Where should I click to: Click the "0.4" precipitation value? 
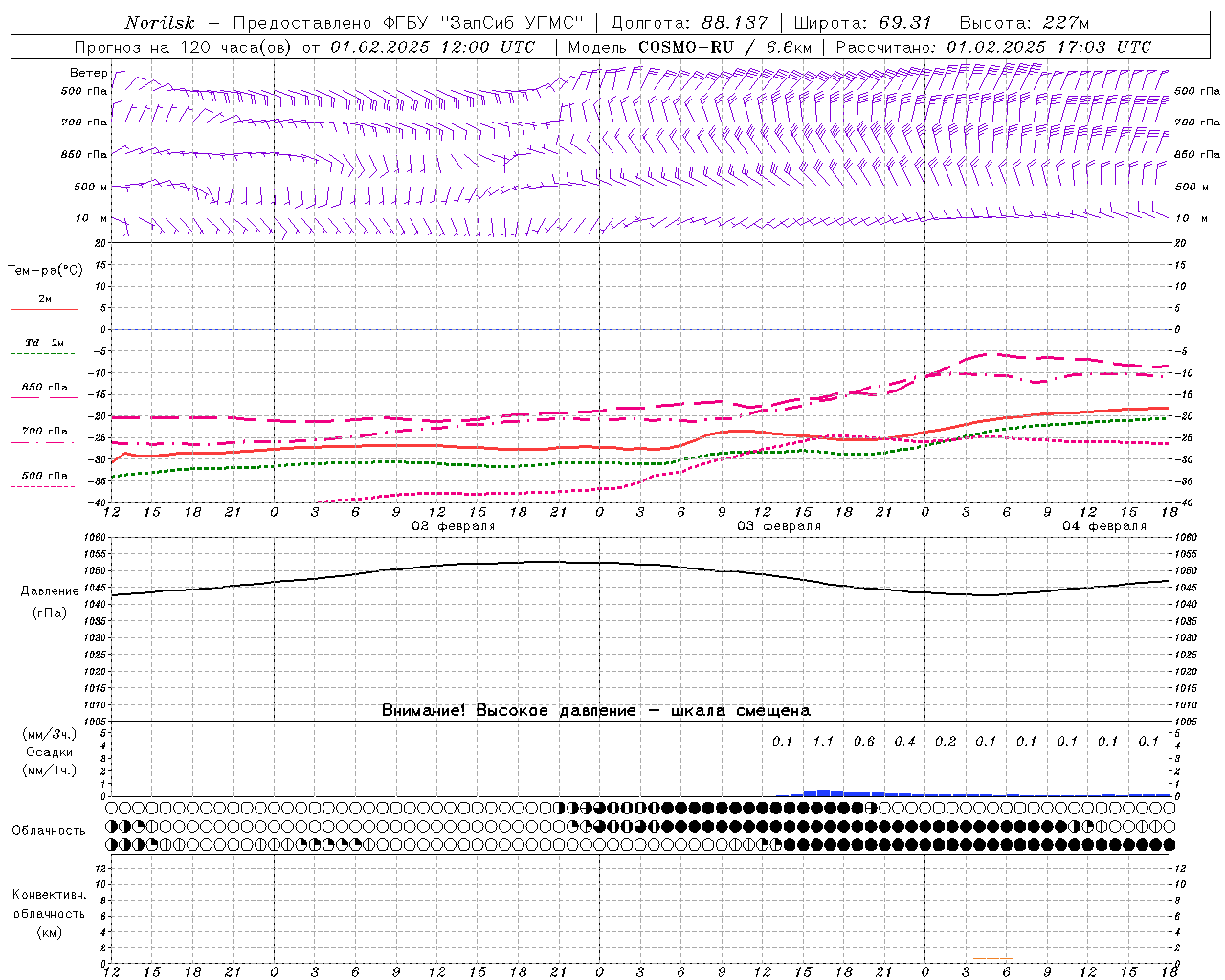[x=904, y=741]
